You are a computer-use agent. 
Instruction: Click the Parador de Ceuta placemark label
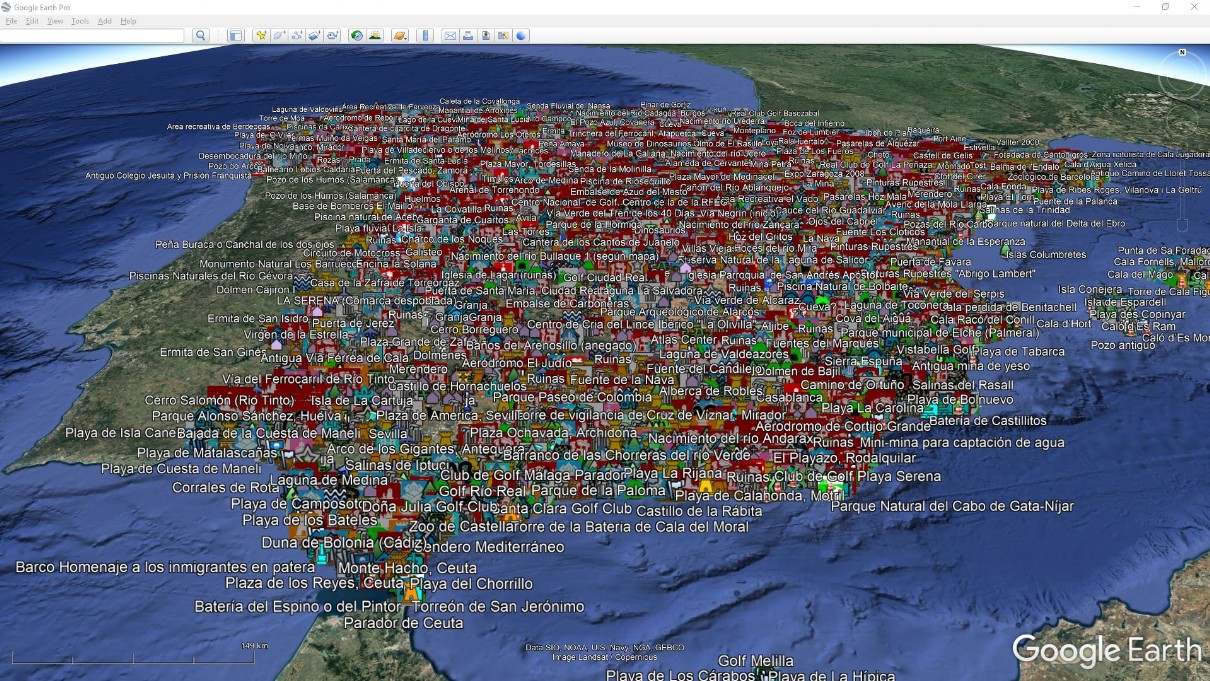[x=403, y=623]
